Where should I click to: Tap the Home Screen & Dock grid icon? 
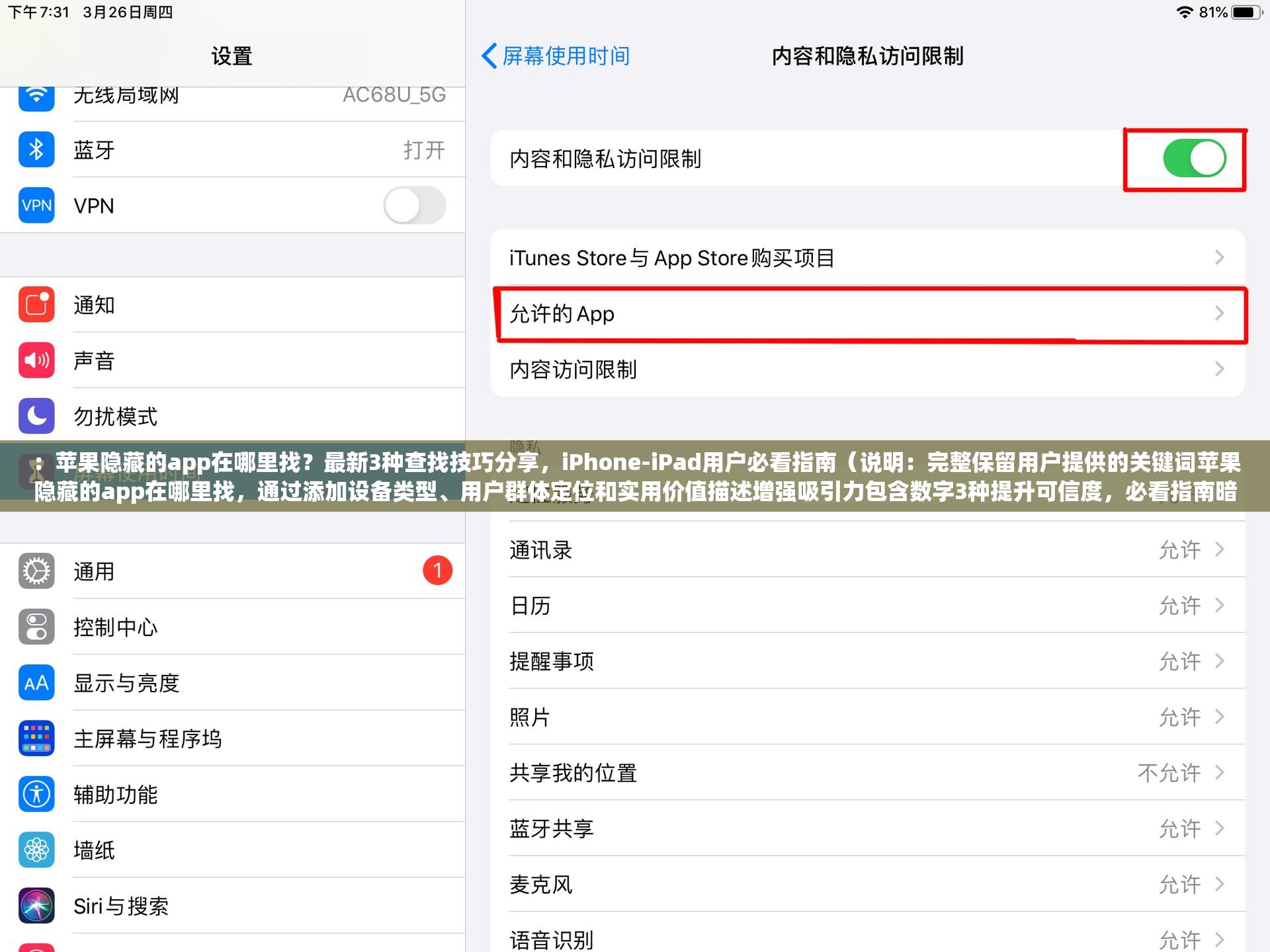pos(36,738)
